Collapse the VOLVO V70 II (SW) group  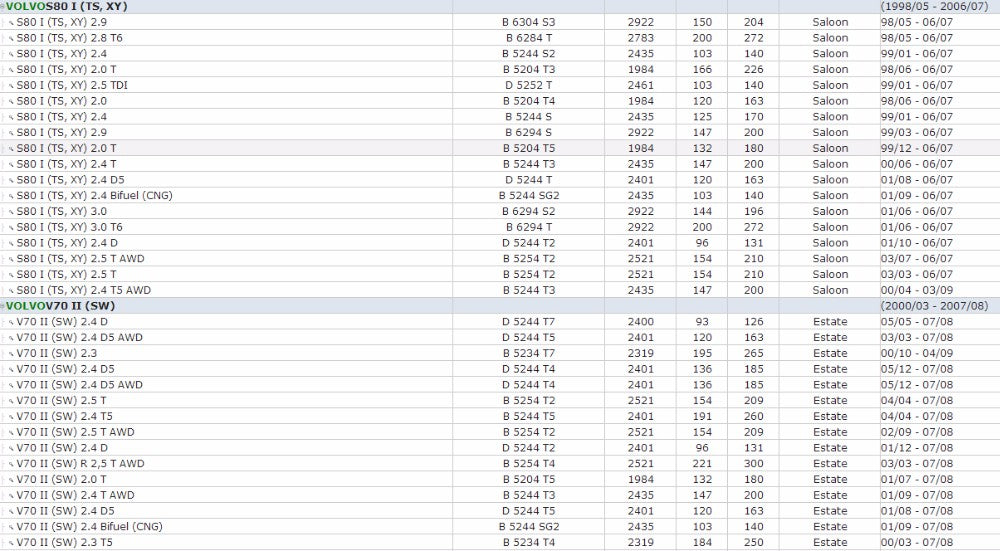pyautogui.click(x=3, y=307)
